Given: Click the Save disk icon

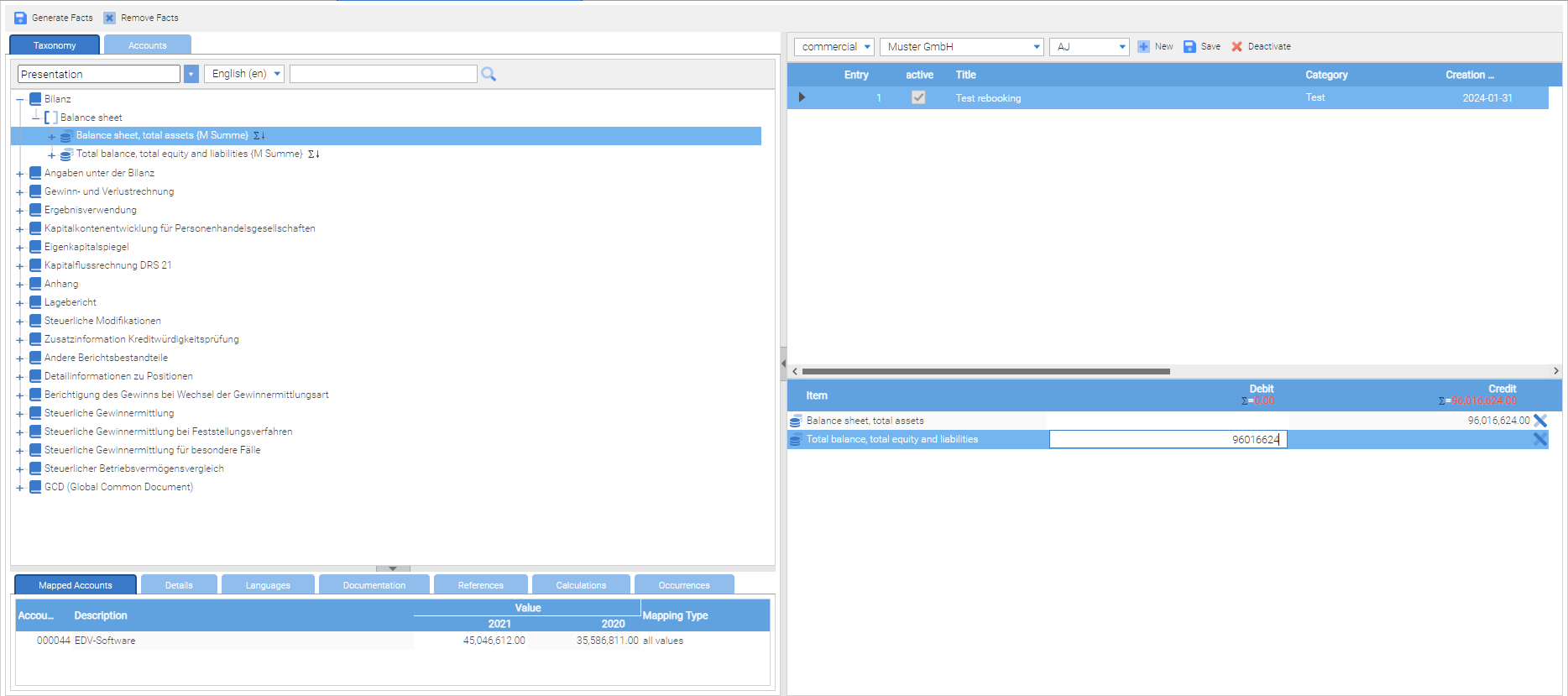Looking at the screenshot, I should tap(1189, 47).
